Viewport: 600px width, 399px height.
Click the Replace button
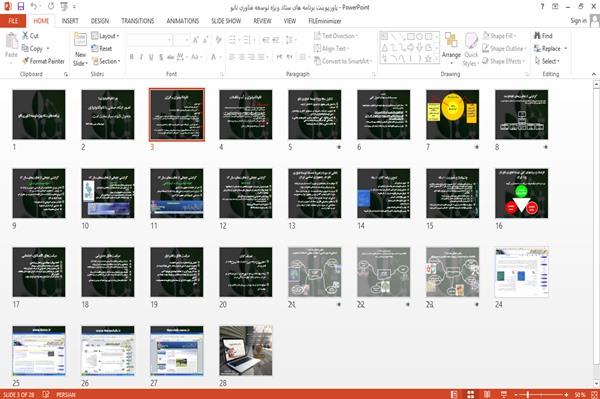[x=547, y=49]
